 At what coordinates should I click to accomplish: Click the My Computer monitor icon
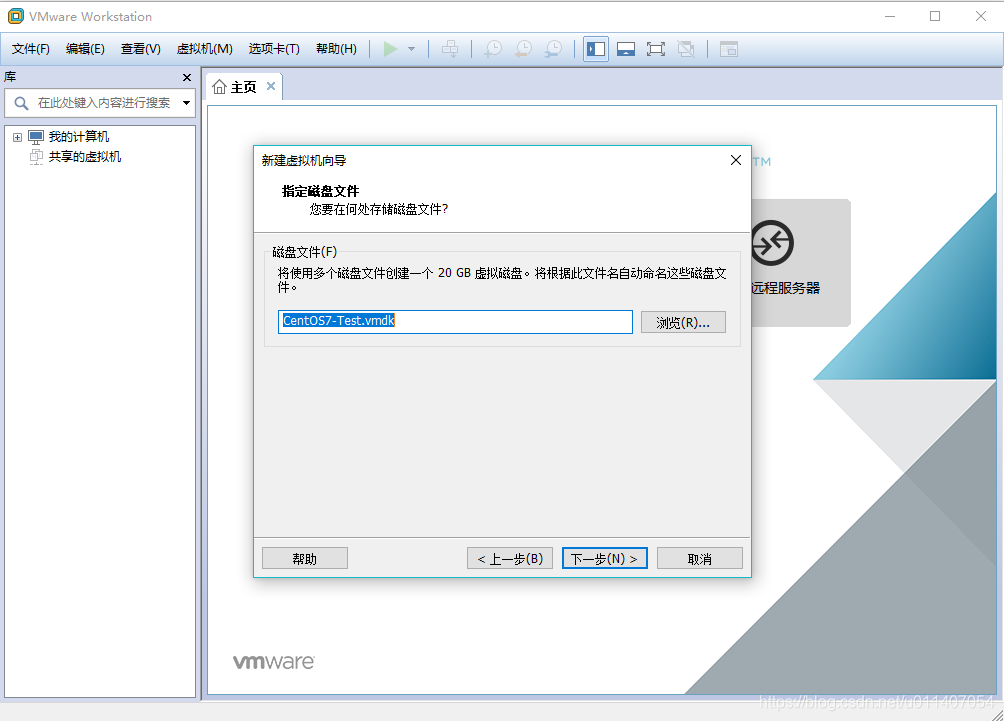[36, 136]
